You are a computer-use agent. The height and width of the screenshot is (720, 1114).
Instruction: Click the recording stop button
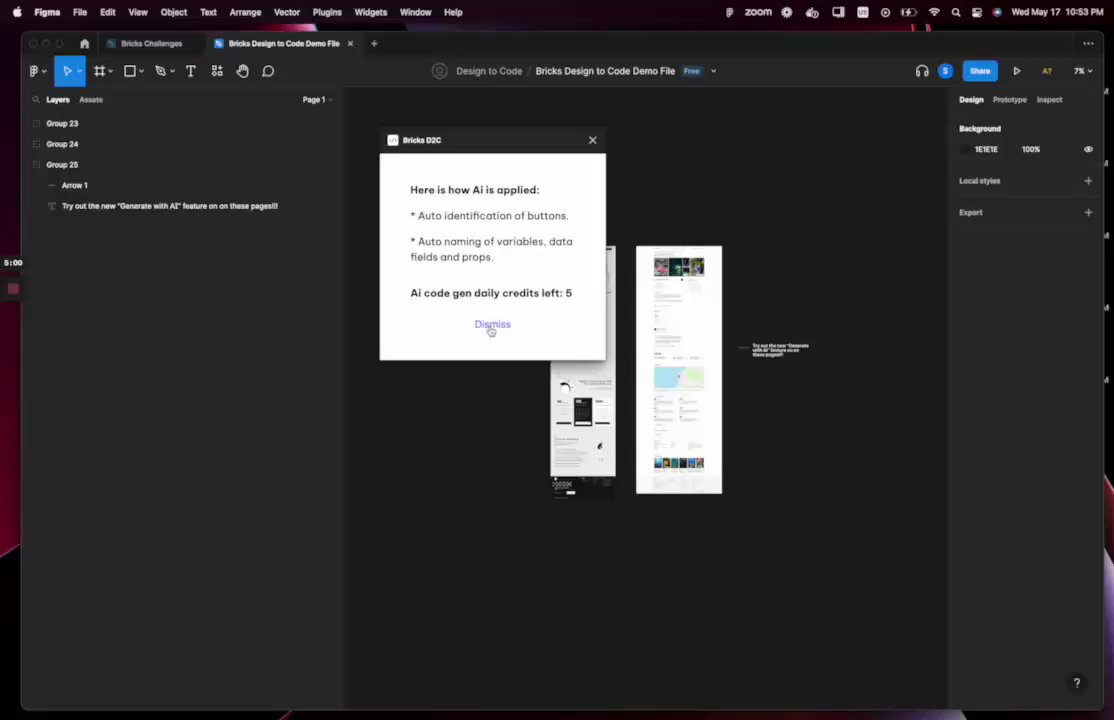pos(13,288)
